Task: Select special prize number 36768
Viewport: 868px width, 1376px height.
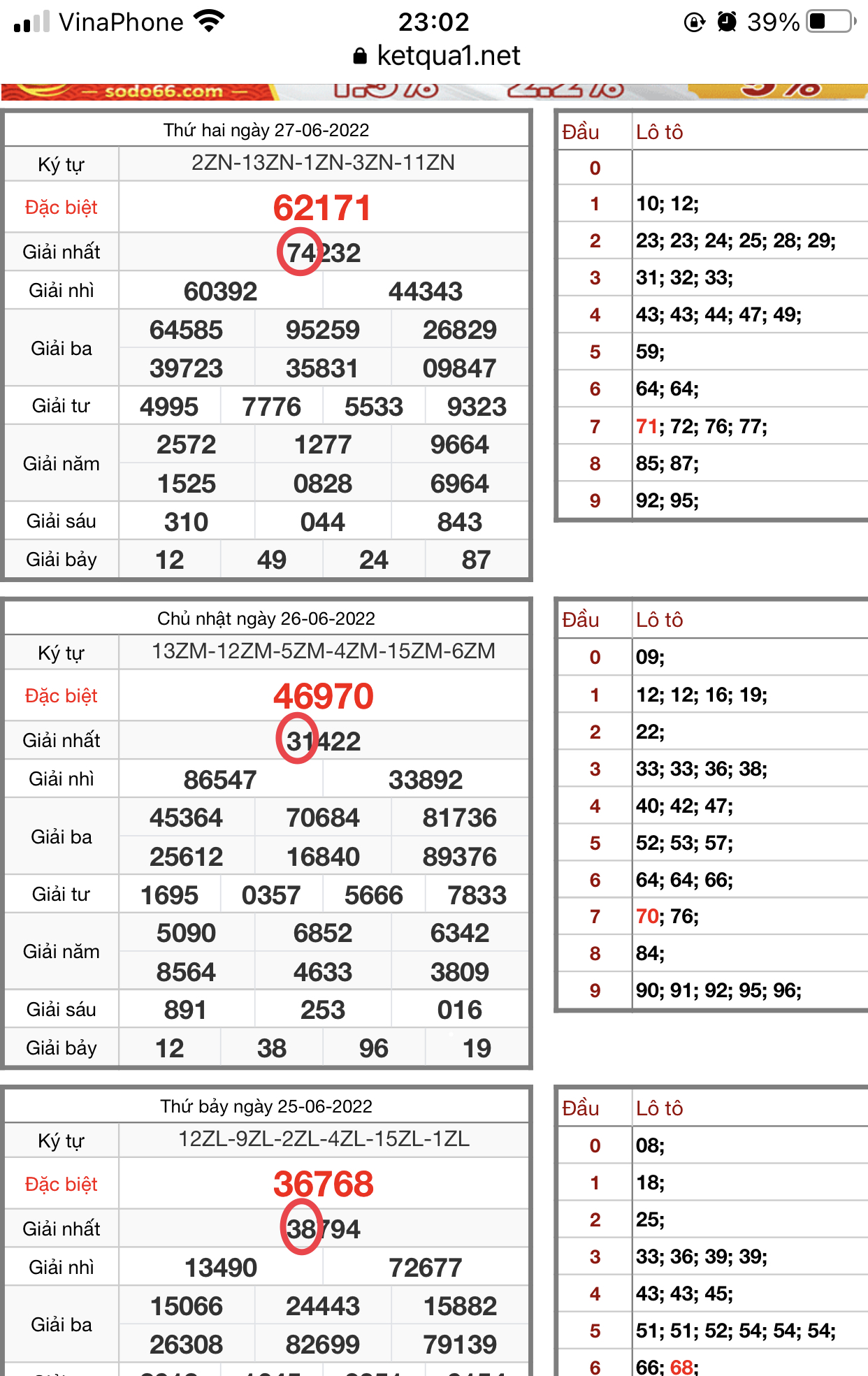Action: pyautogui.click(x=324, y=1184)
